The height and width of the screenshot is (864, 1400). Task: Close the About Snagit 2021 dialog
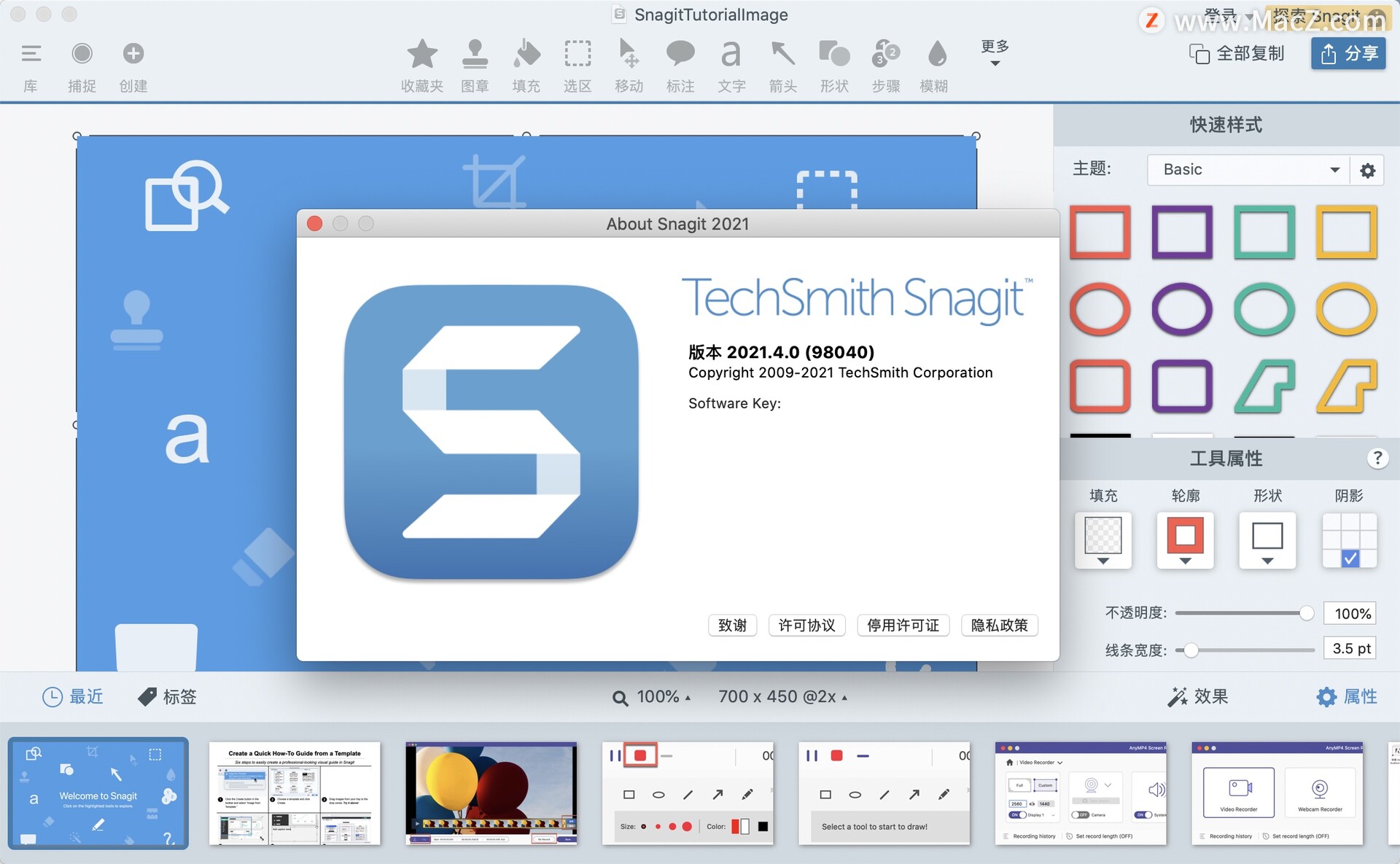click(x=314, y=223)
